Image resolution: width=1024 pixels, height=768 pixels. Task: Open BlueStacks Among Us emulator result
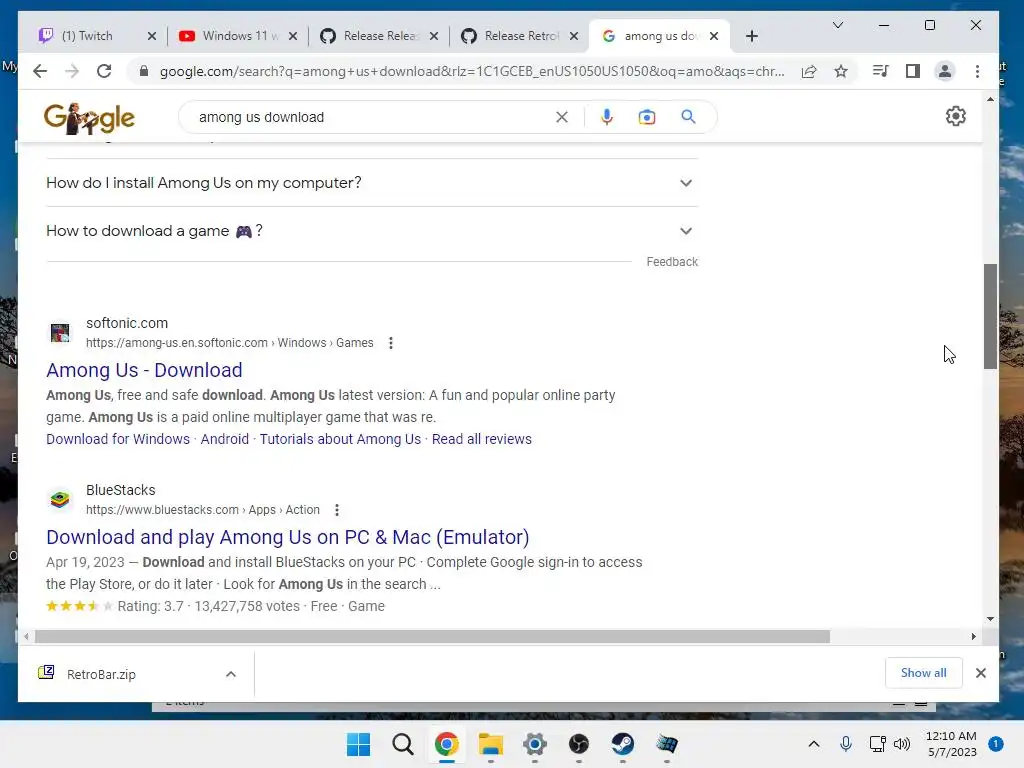[287, 537]
